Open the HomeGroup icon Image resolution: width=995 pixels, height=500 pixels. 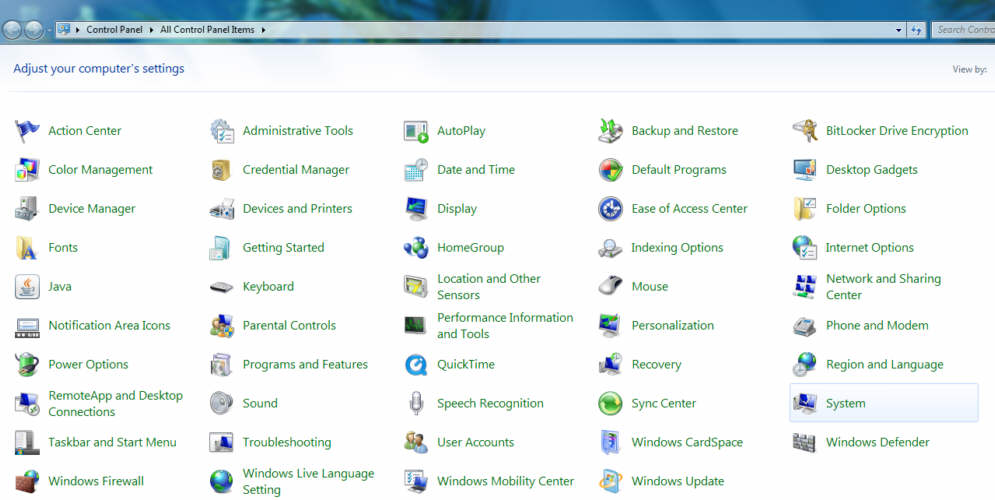pyautogui.click(x=416, y=247)
